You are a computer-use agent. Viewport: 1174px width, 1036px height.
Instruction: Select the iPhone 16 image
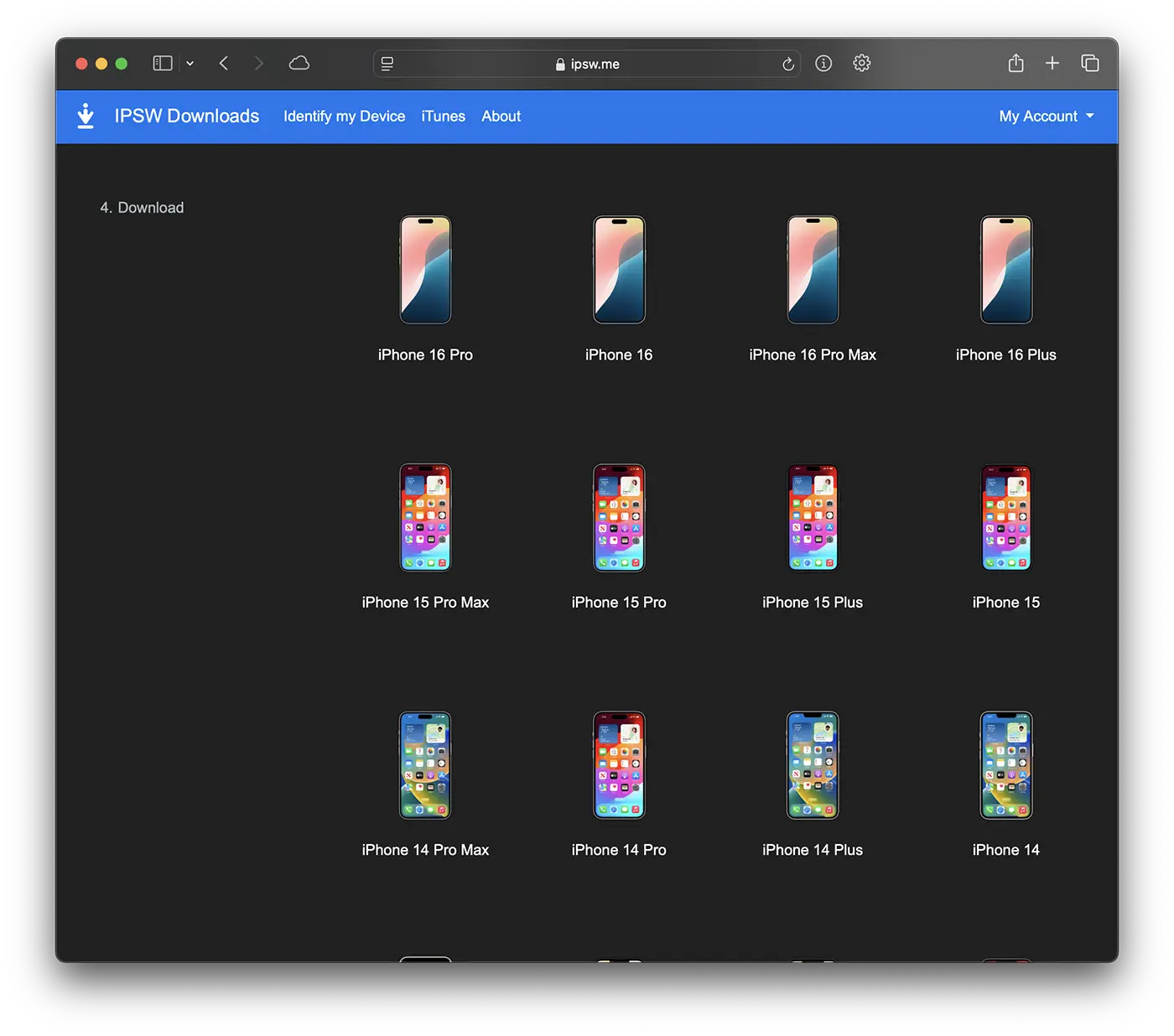tap(619, 269)
